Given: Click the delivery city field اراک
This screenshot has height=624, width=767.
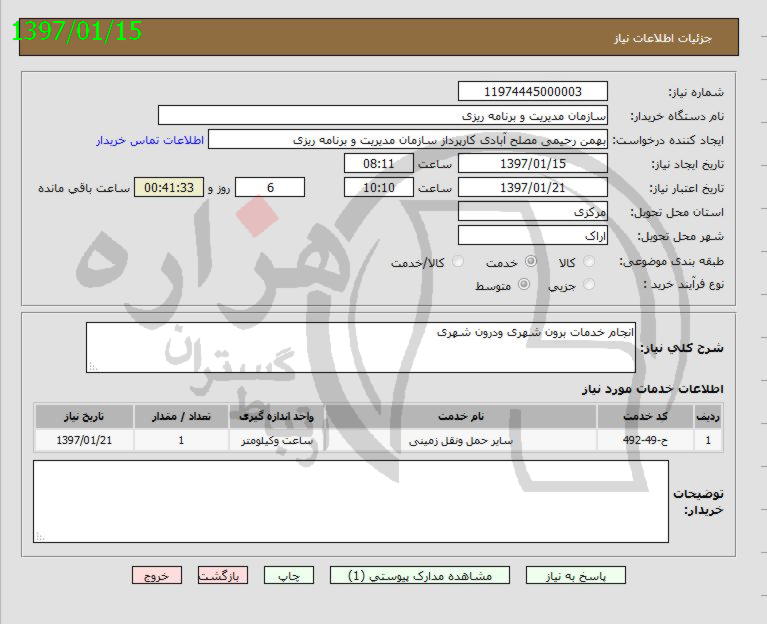Looking at the screenshot, I should [x=533, y=235].
